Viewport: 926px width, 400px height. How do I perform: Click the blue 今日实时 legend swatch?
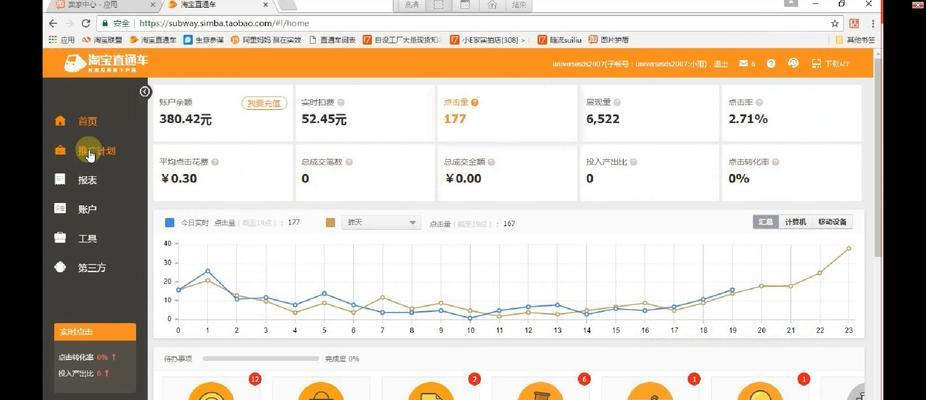click(x=169, y=223)
